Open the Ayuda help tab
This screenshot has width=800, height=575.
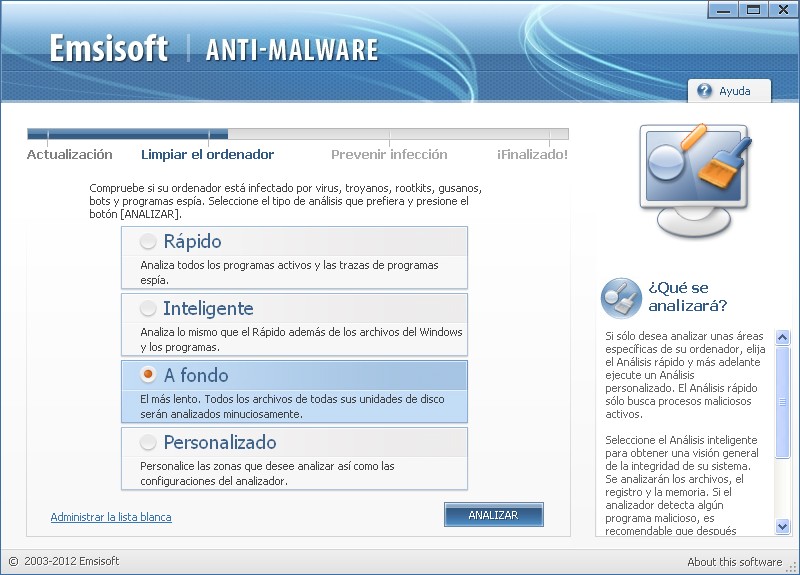pyautogui.click(x=729, y=91)
